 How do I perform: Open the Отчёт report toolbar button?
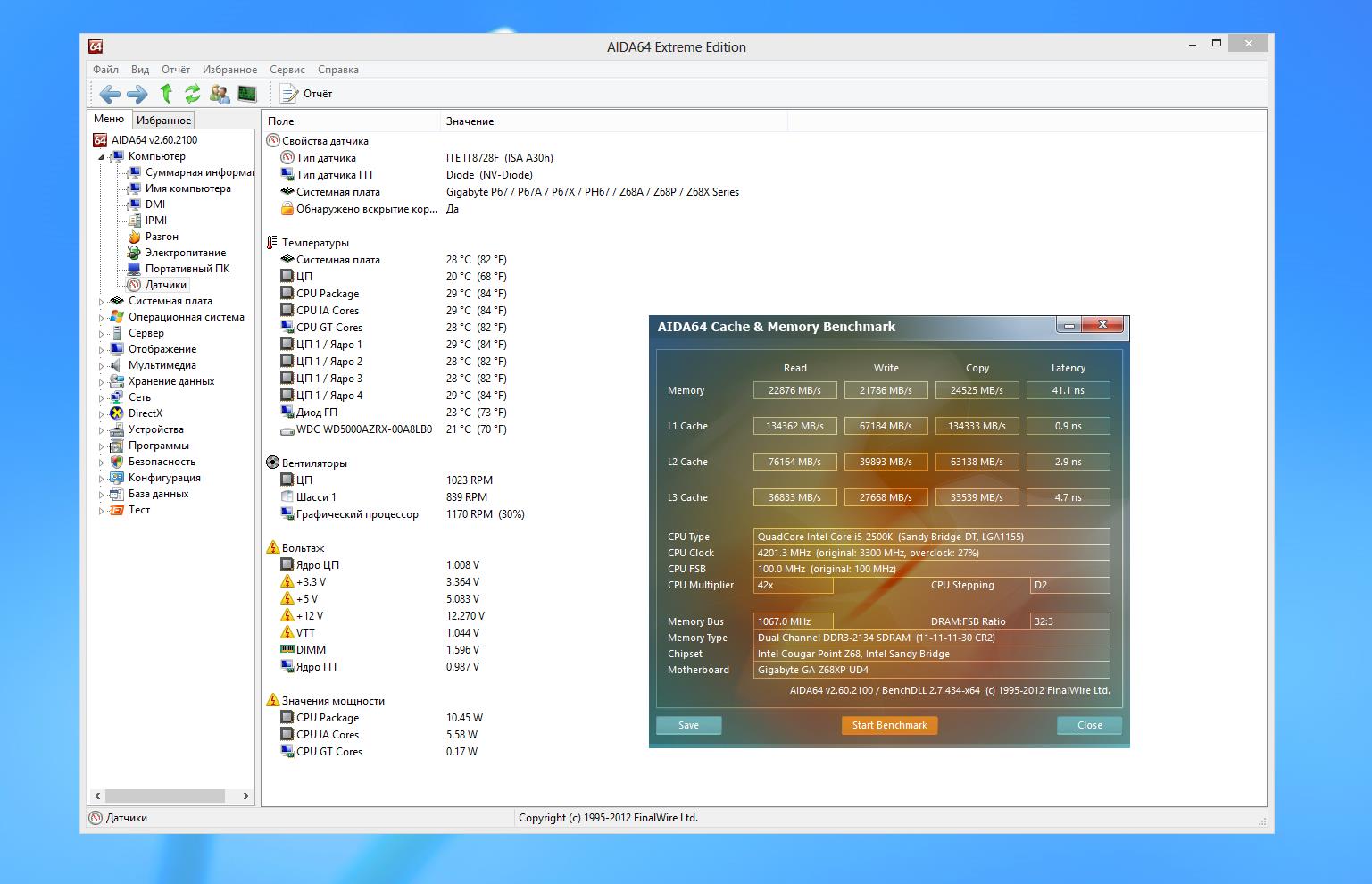click(x=306, y=94)
